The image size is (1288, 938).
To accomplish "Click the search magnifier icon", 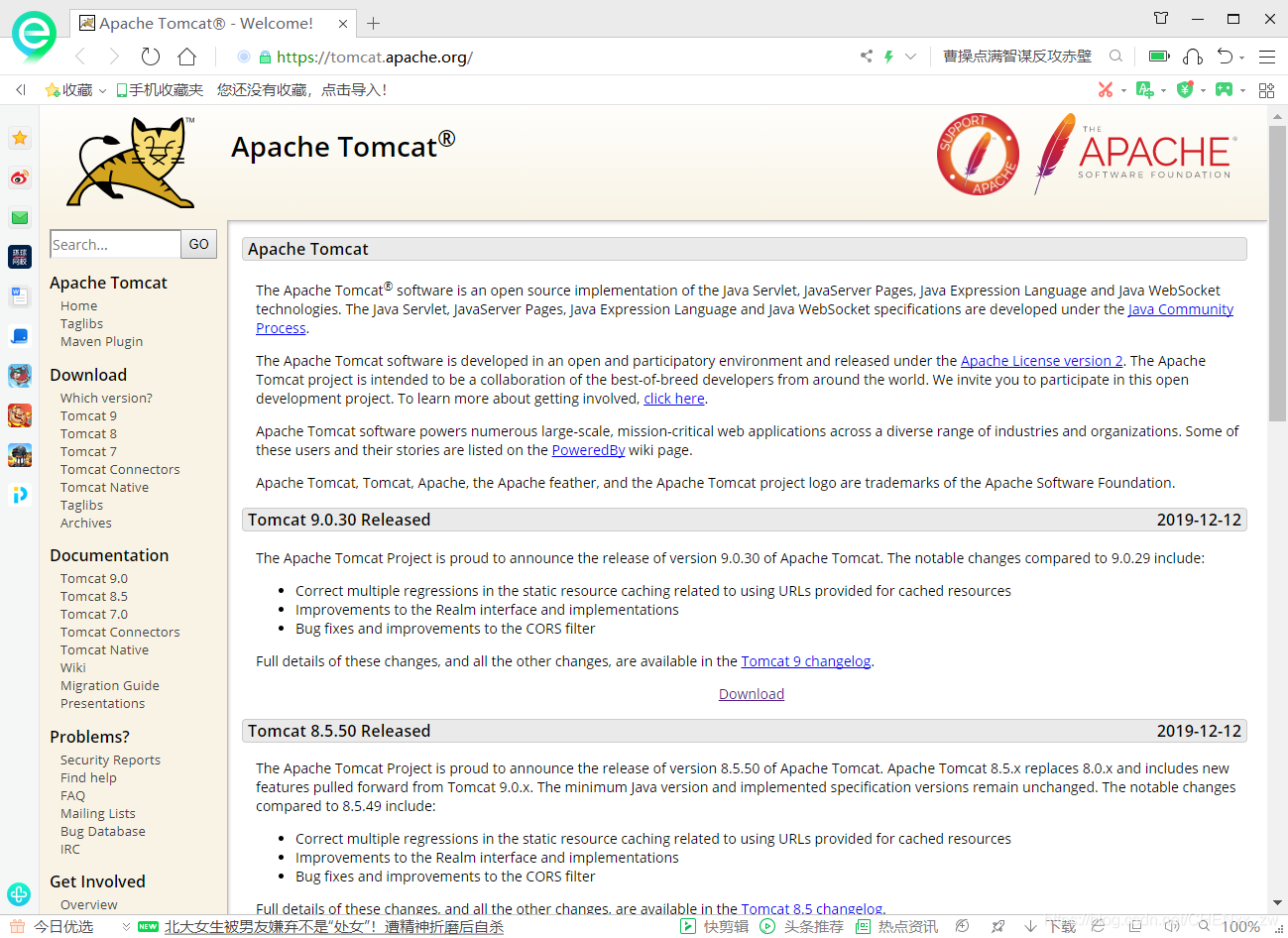I will [1115, 57].
